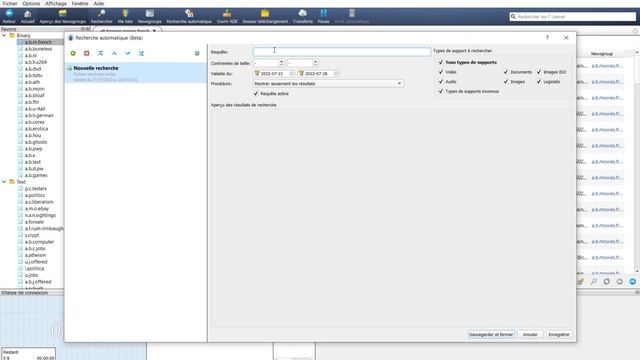
Task: Add new search with green plus icon
Action: [x=73, y=53]
